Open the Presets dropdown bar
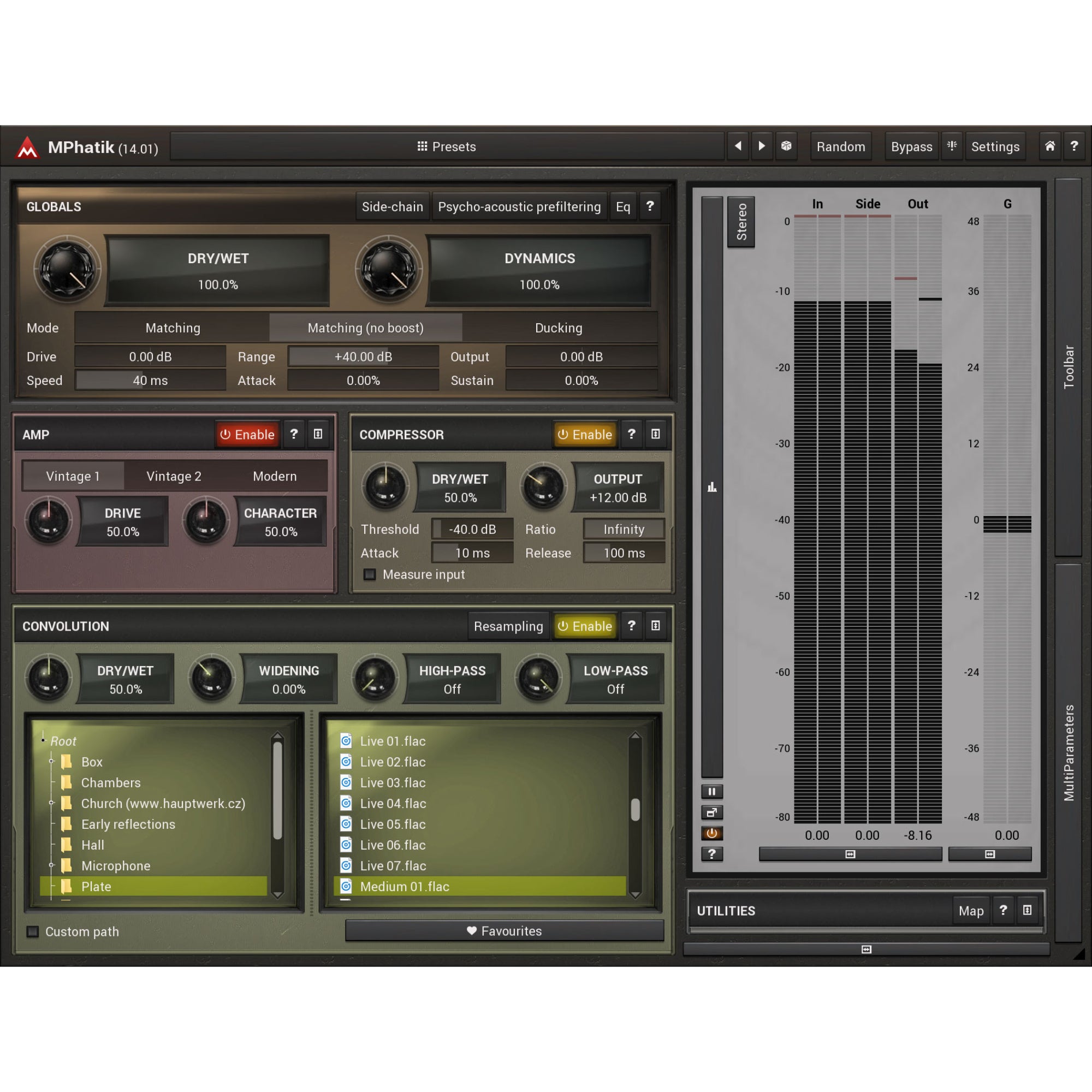 [x=447, y=146]
